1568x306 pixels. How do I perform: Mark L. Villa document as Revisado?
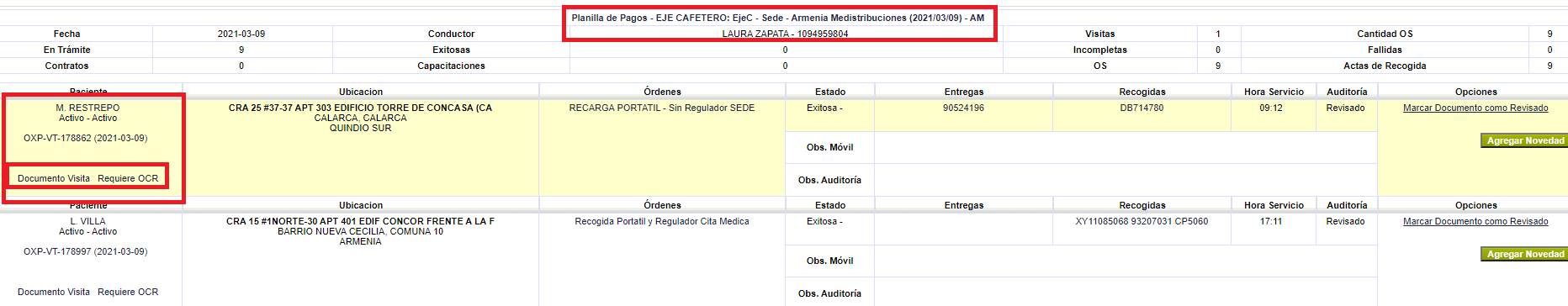coord(1475,221)
